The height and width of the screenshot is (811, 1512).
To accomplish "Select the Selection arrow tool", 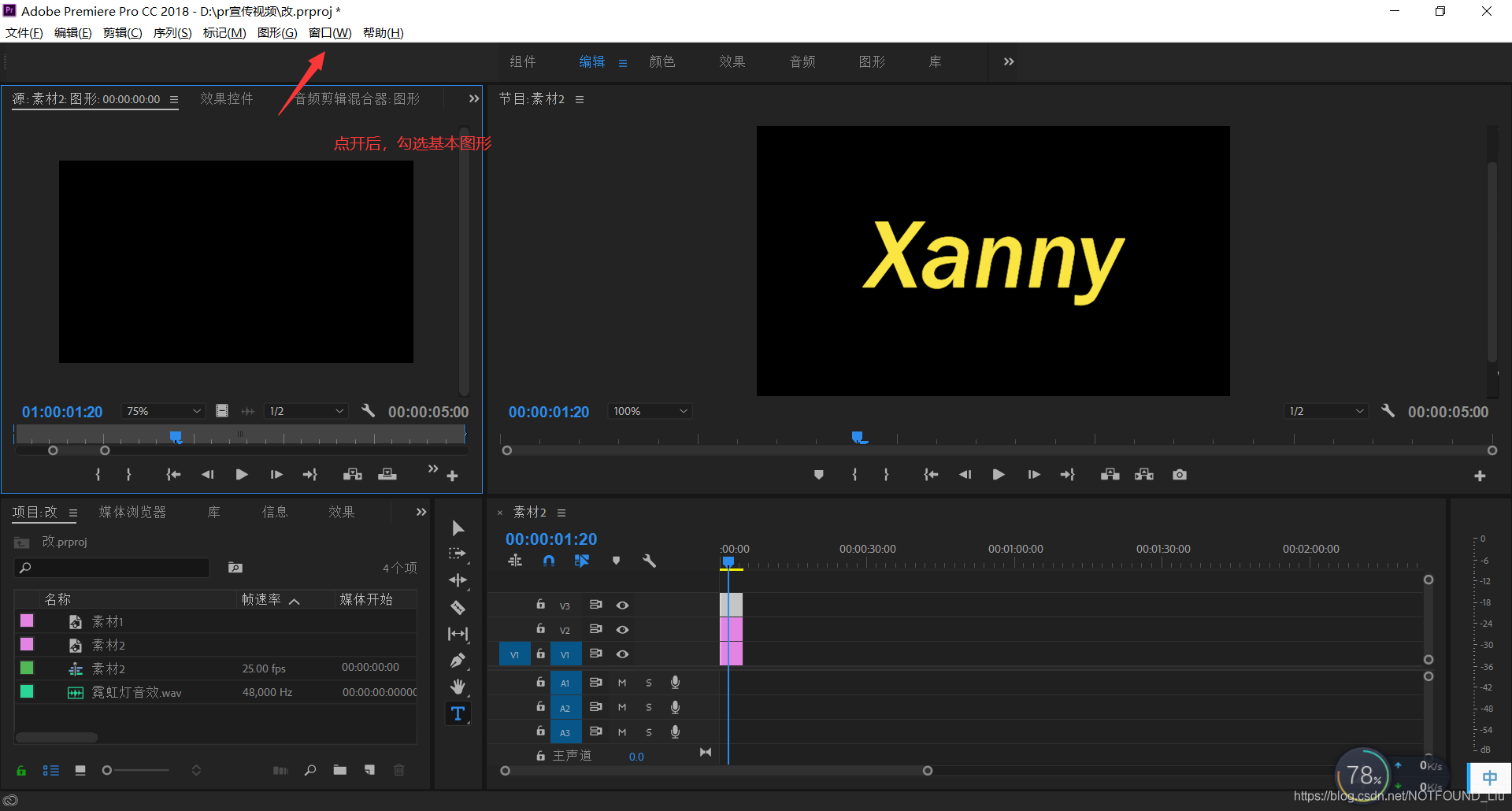I will point(458,528).
